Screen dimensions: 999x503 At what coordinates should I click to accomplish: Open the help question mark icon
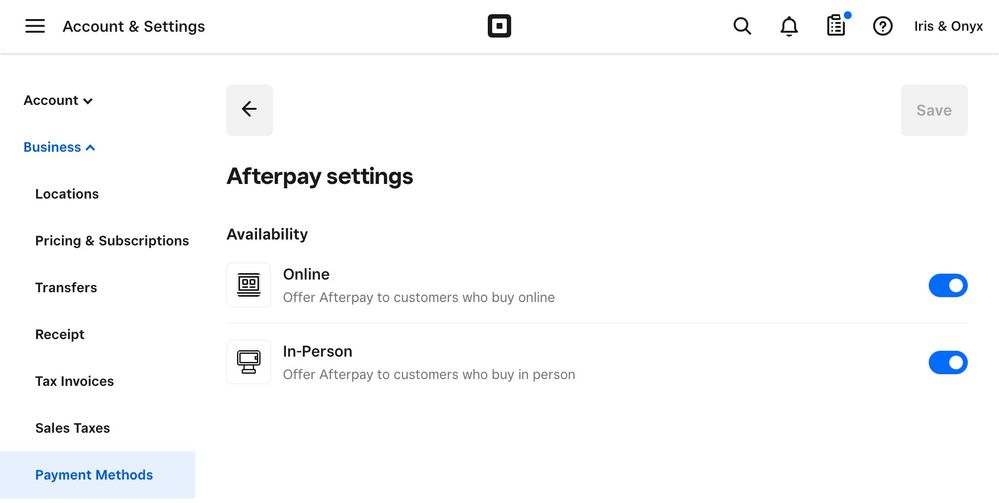[882, 26]
